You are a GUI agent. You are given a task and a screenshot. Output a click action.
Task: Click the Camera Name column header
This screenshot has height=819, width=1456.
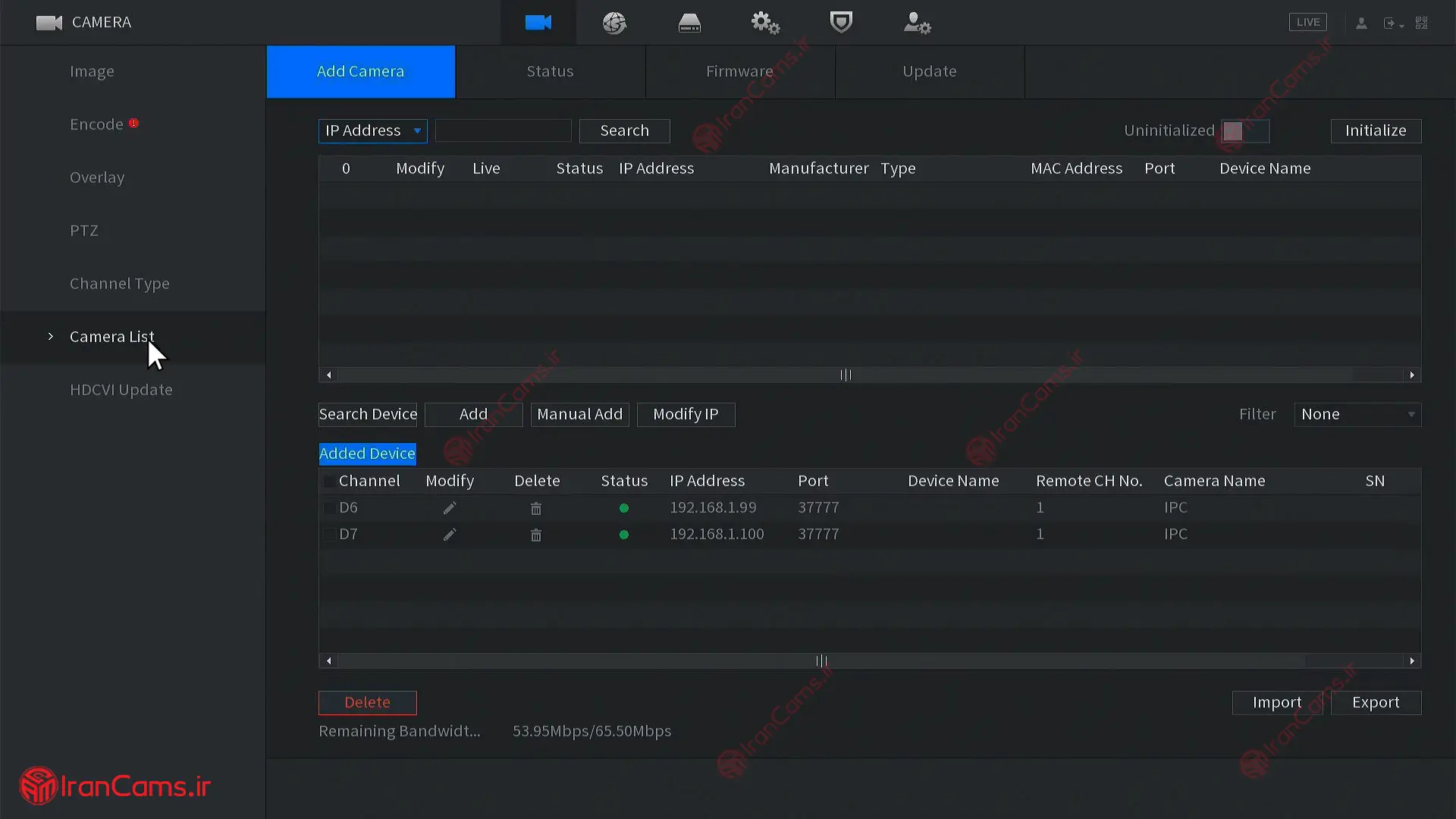pos(1215,481)
